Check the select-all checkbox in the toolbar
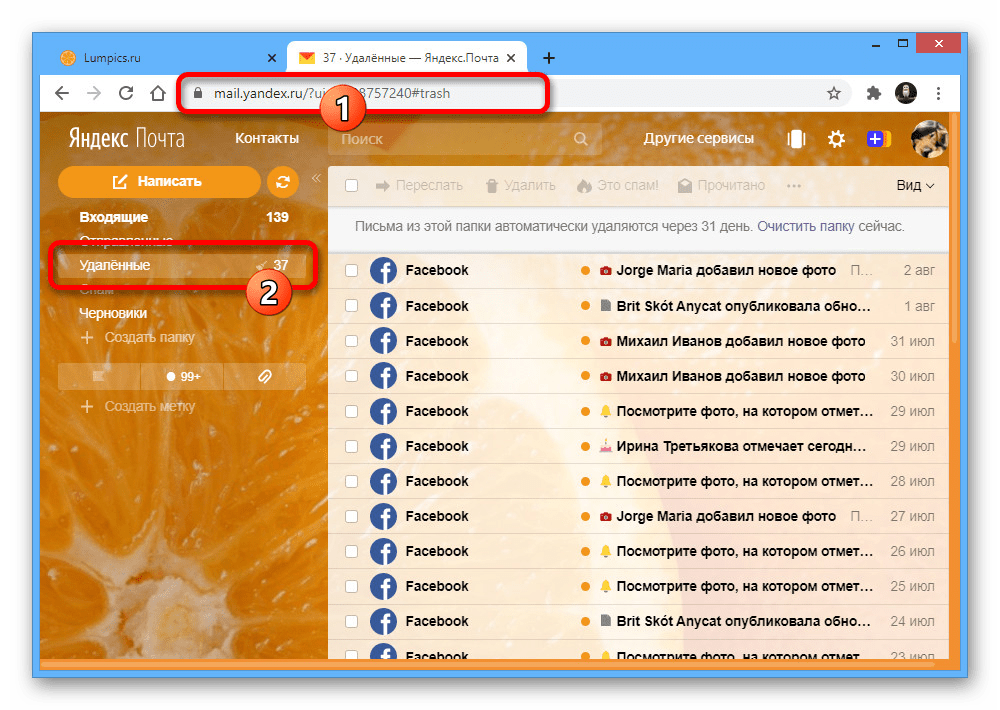Screen dimensions: 1000x710 pyautogui.click(x=351, y=185)
